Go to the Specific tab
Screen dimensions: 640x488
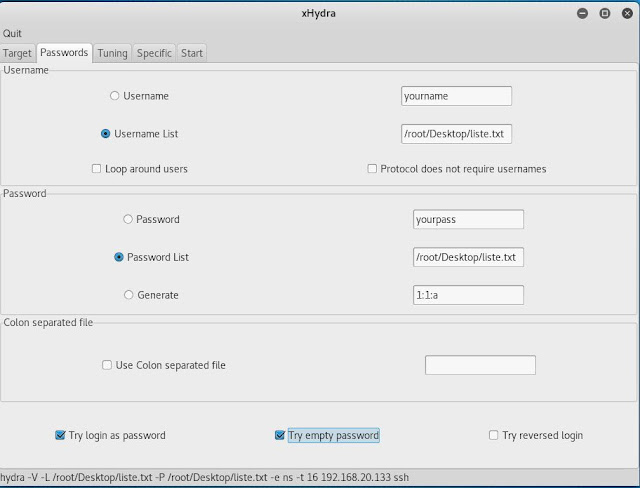point(154,53)
